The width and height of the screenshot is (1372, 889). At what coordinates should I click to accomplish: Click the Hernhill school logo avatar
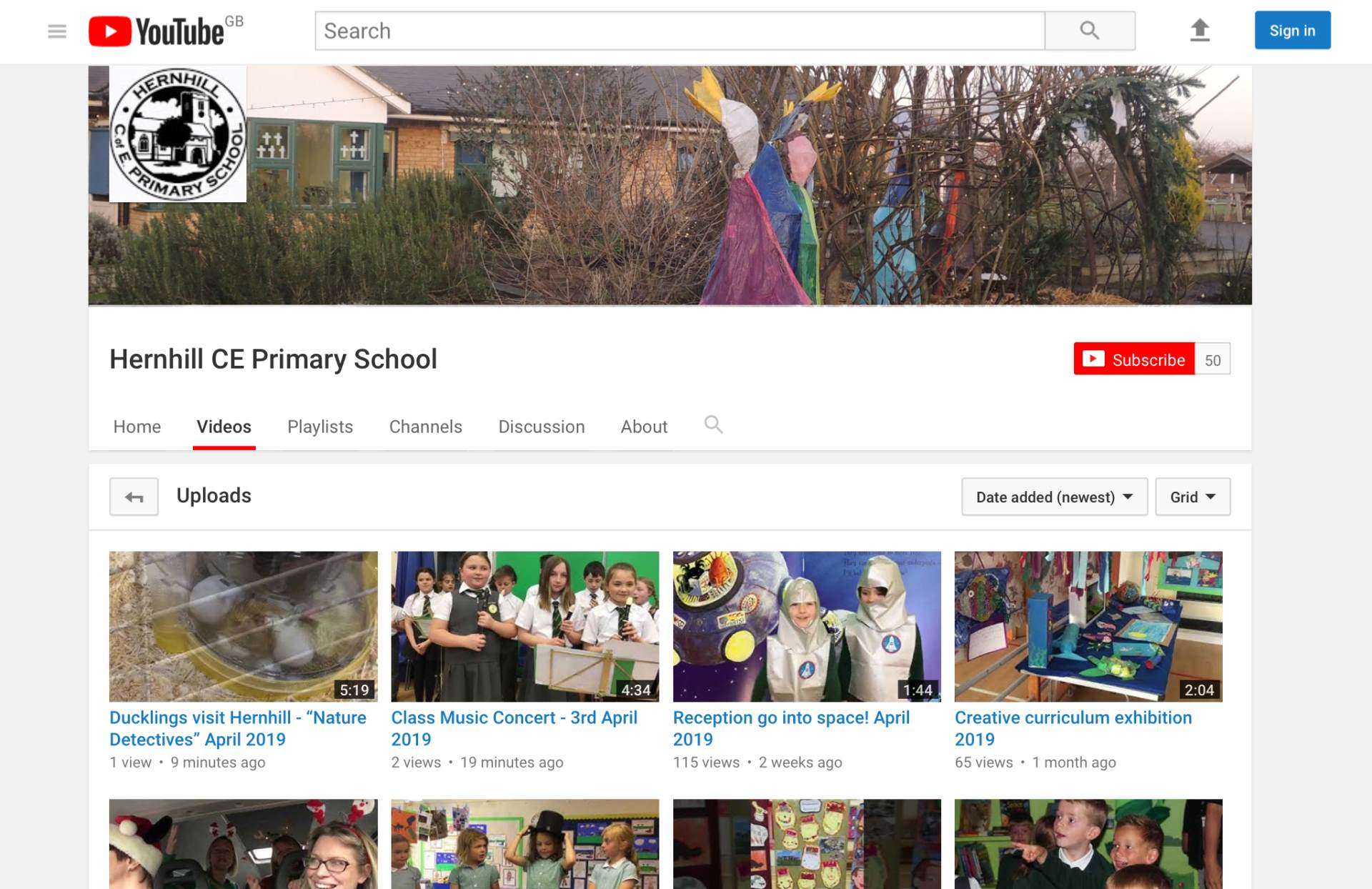pyautogui.click(x=178, y=134)
